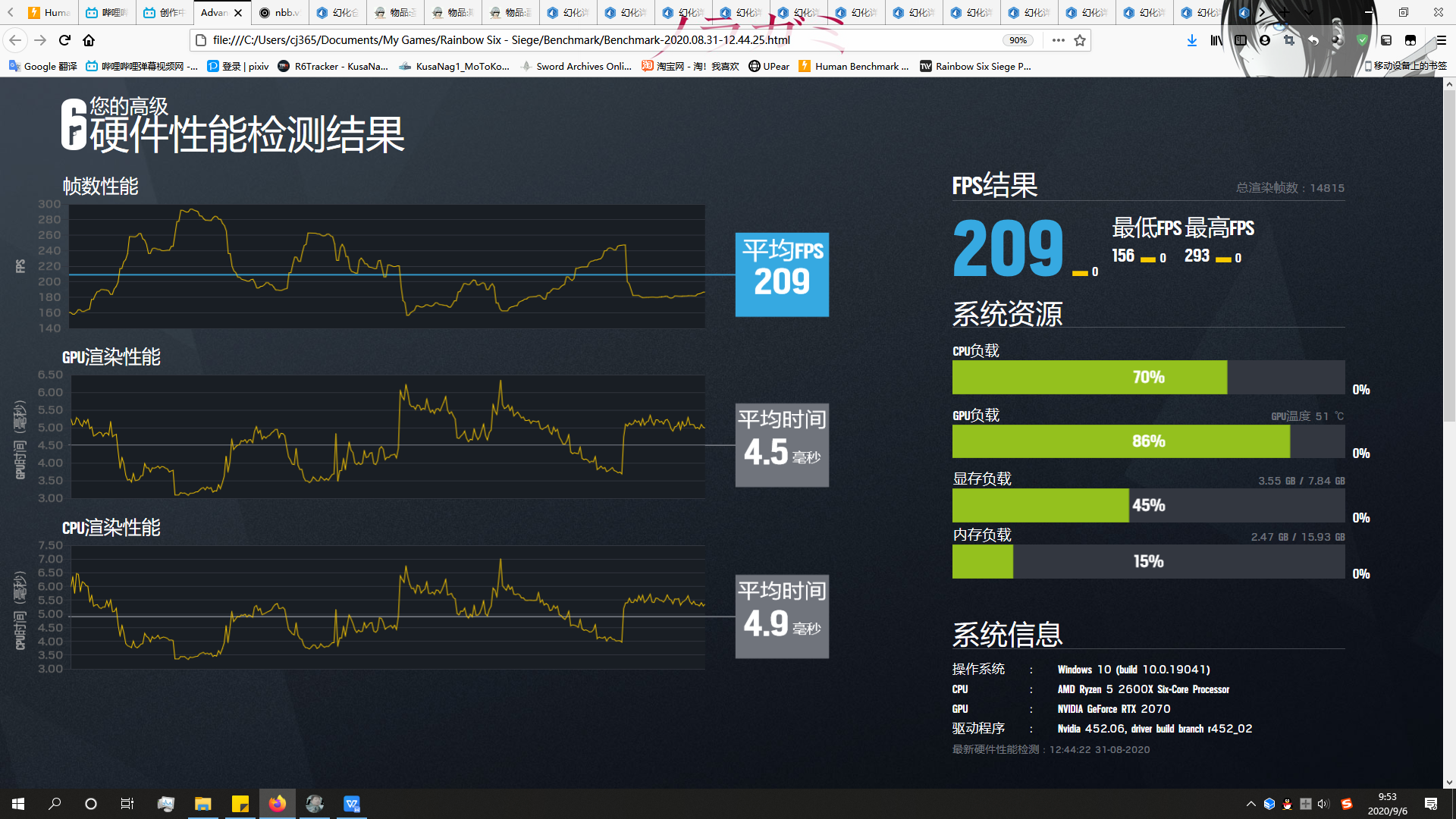The height and width of the screenshot is (819, 1456).
Task: Open the 登录 | pixiv bookmark
Action: [x=238, y=66]
